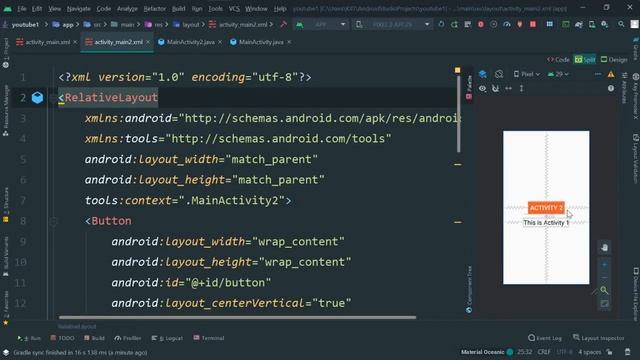This screenshot has width=640, height=360.
Task: Click the infer constraints magnet icon
Action: tap(495, 89)
